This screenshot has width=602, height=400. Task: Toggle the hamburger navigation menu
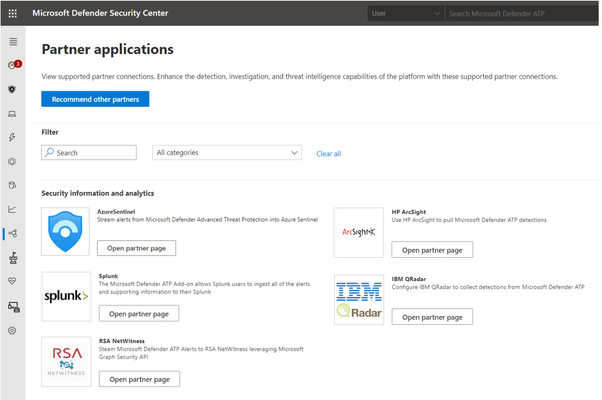click(13, 41)
